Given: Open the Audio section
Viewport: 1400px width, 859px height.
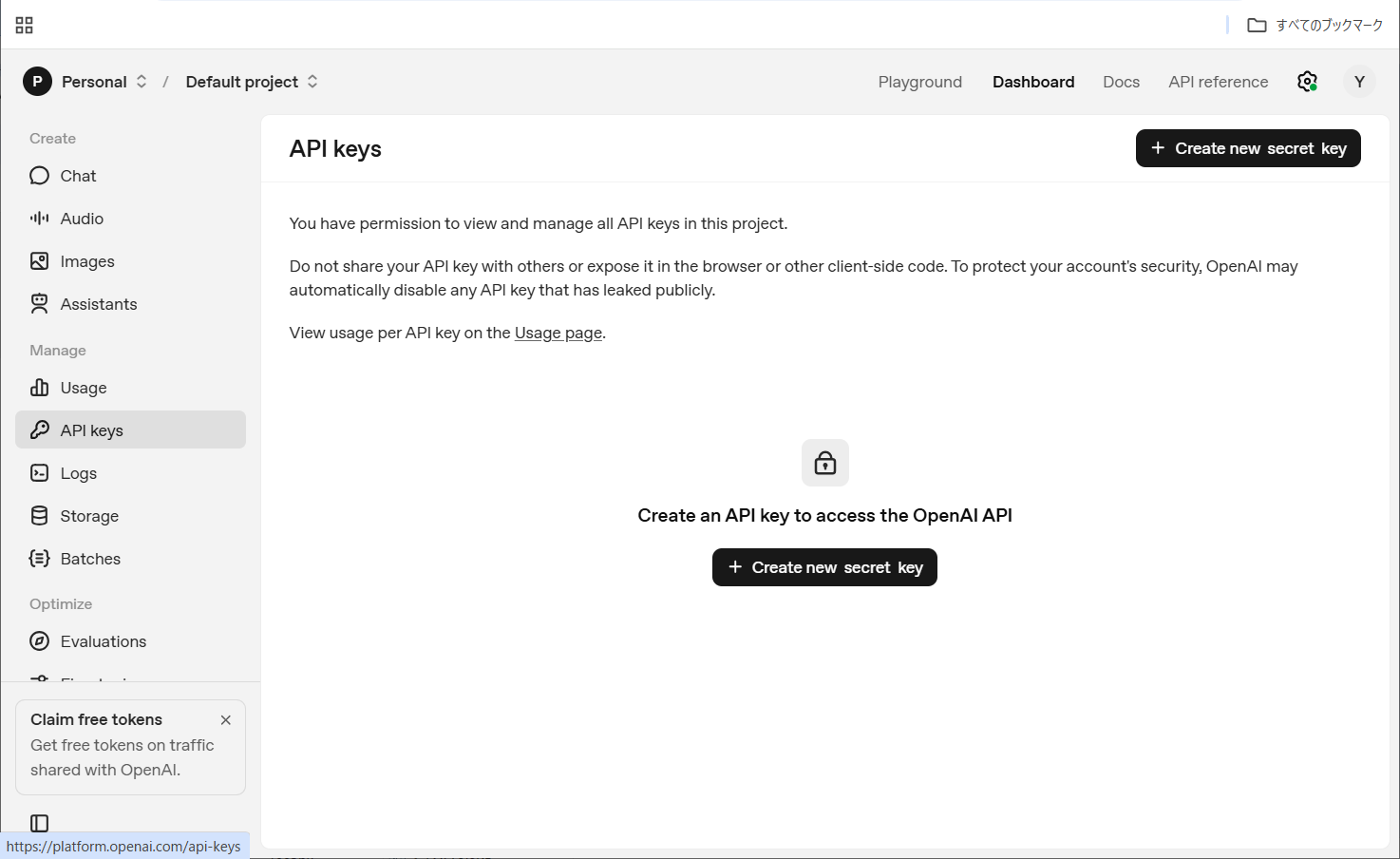Looking at the screenshot, I should tap(82, 219).
